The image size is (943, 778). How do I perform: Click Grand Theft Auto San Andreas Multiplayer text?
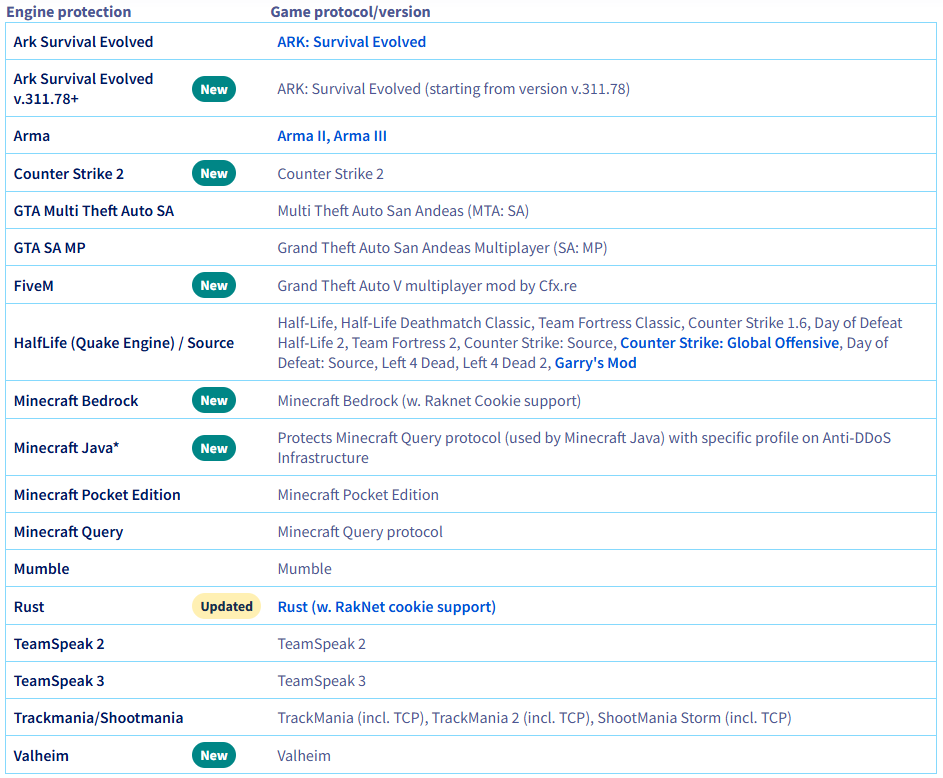(x=442, y=248)
